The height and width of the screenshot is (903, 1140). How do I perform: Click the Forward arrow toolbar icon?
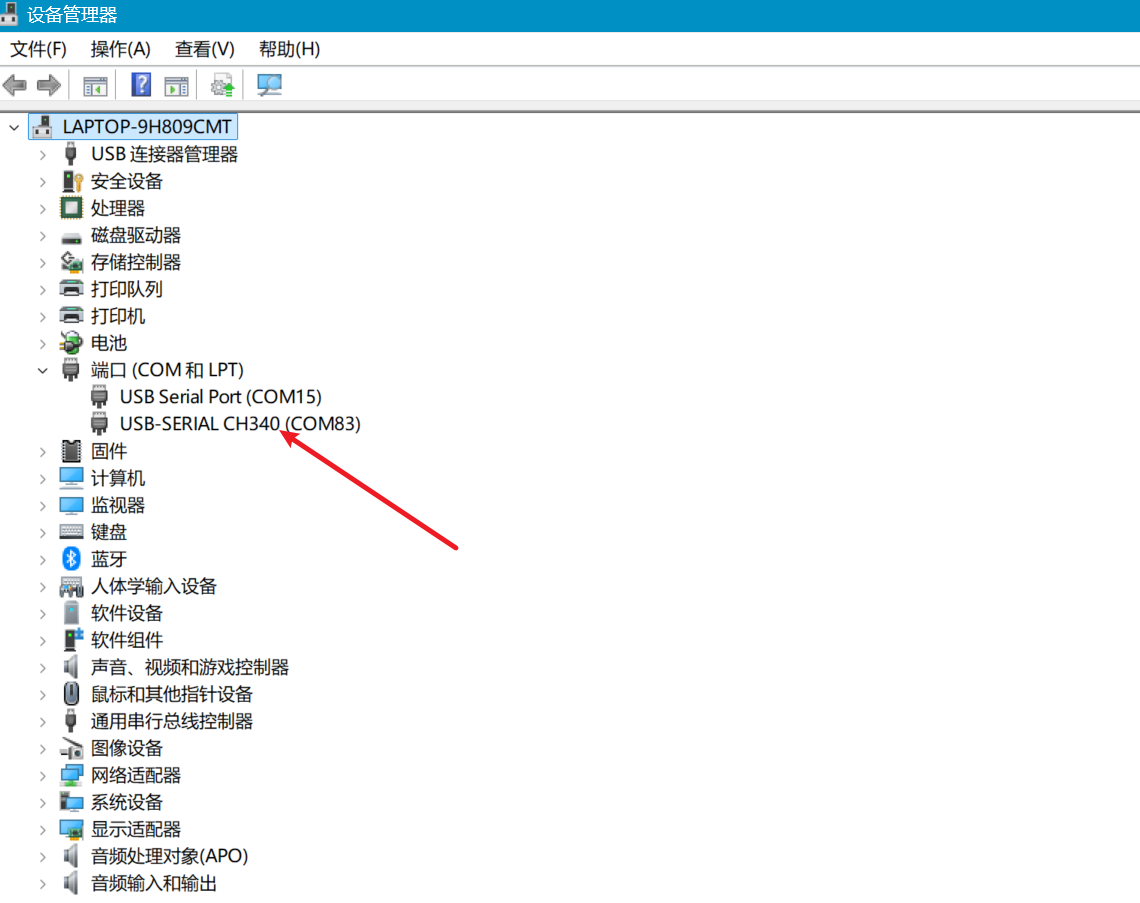pyautogui.click(x=49, y=85)
